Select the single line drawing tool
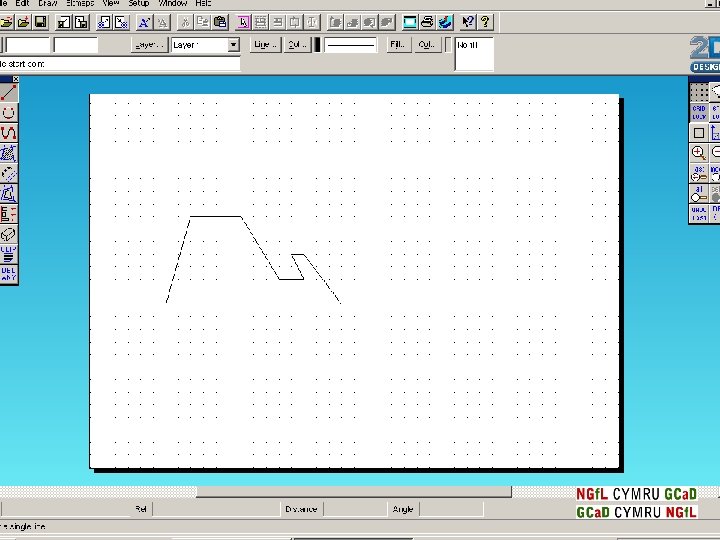Viewport: 720px width, 540px height. click(x=9, y=92)
